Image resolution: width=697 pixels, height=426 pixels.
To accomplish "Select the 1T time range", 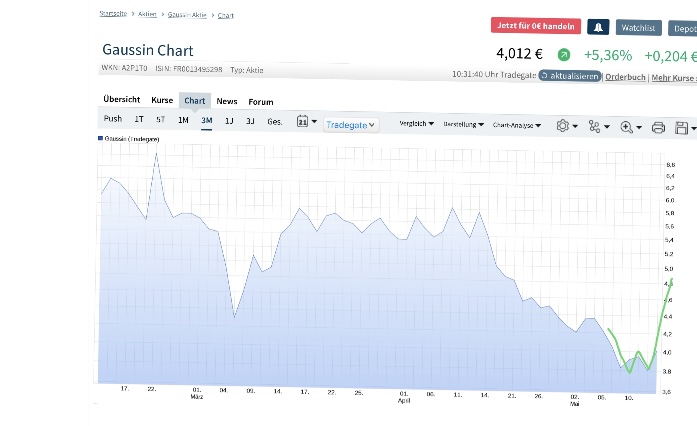I will [139, 119].
